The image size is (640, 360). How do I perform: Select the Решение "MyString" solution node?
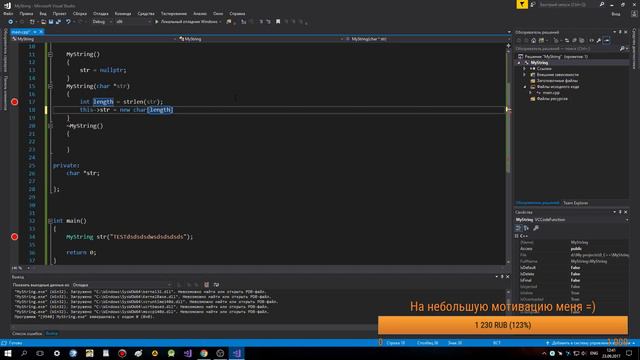coord(553,57)
